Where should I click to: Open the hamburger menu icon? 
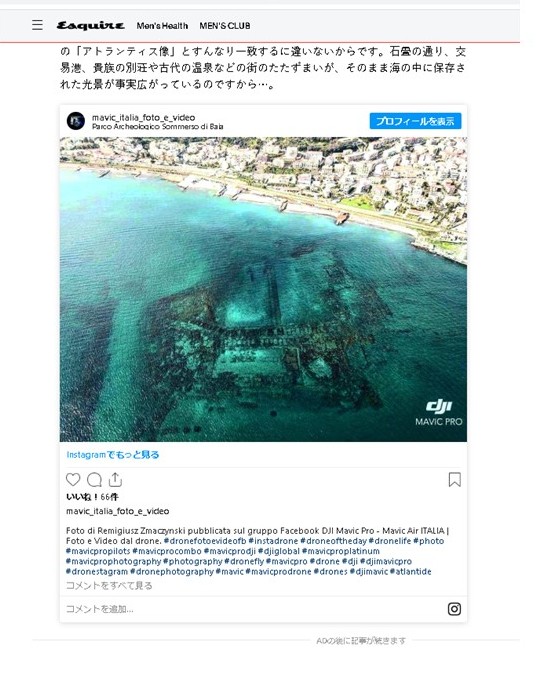click(x=37, y=25)
